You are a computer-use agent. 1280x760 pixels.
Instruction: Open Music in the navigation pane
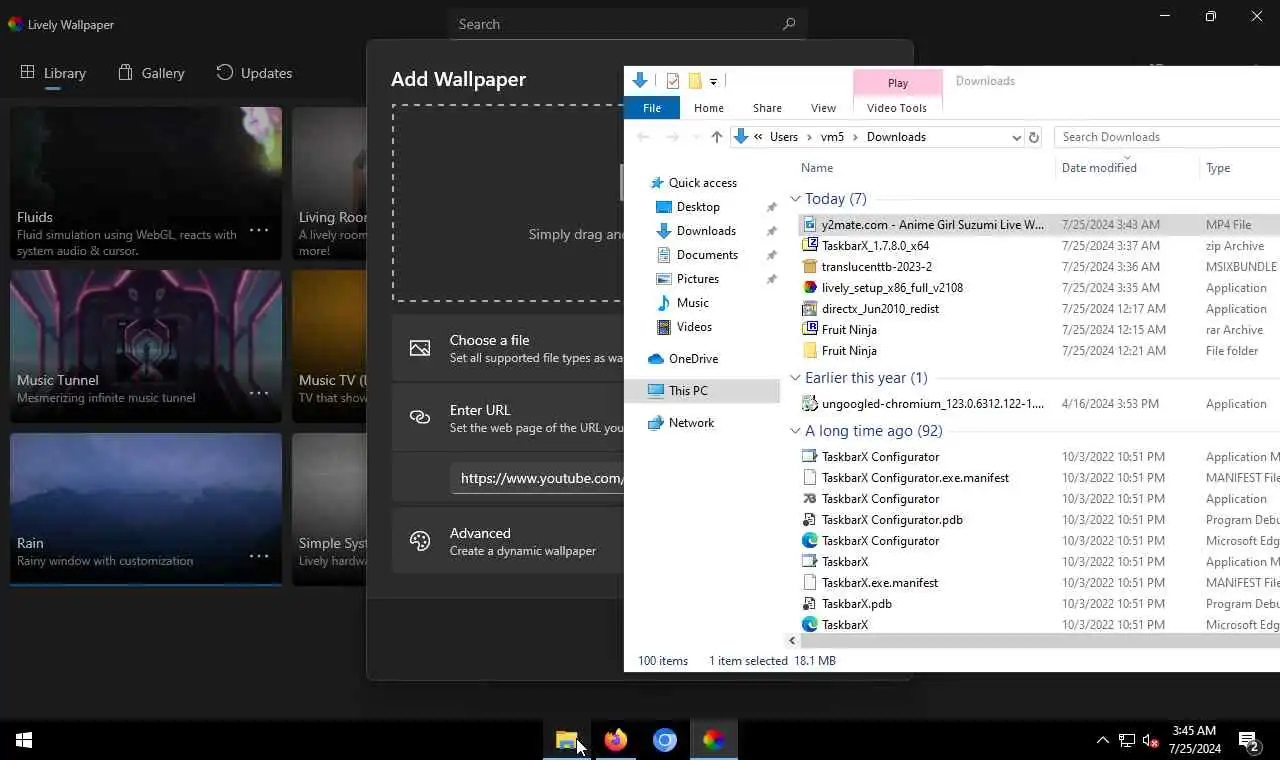pos(692,303)
